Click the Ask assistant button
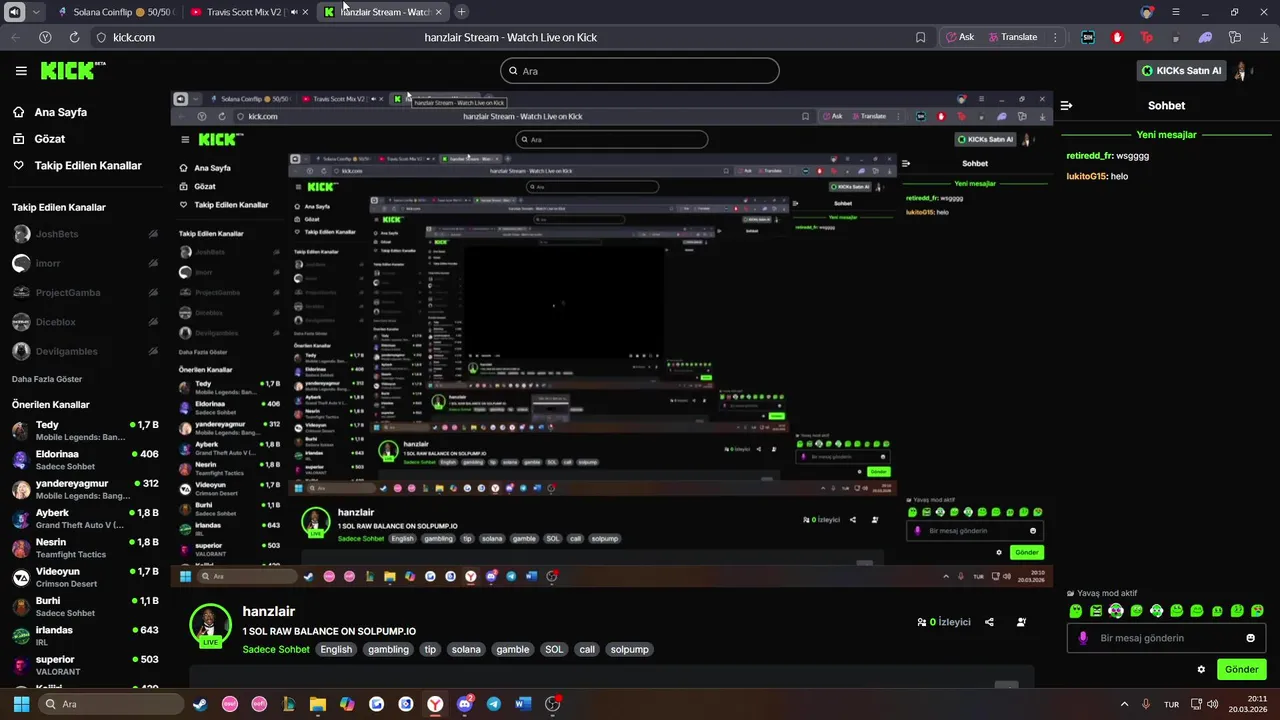 [960, 37]
